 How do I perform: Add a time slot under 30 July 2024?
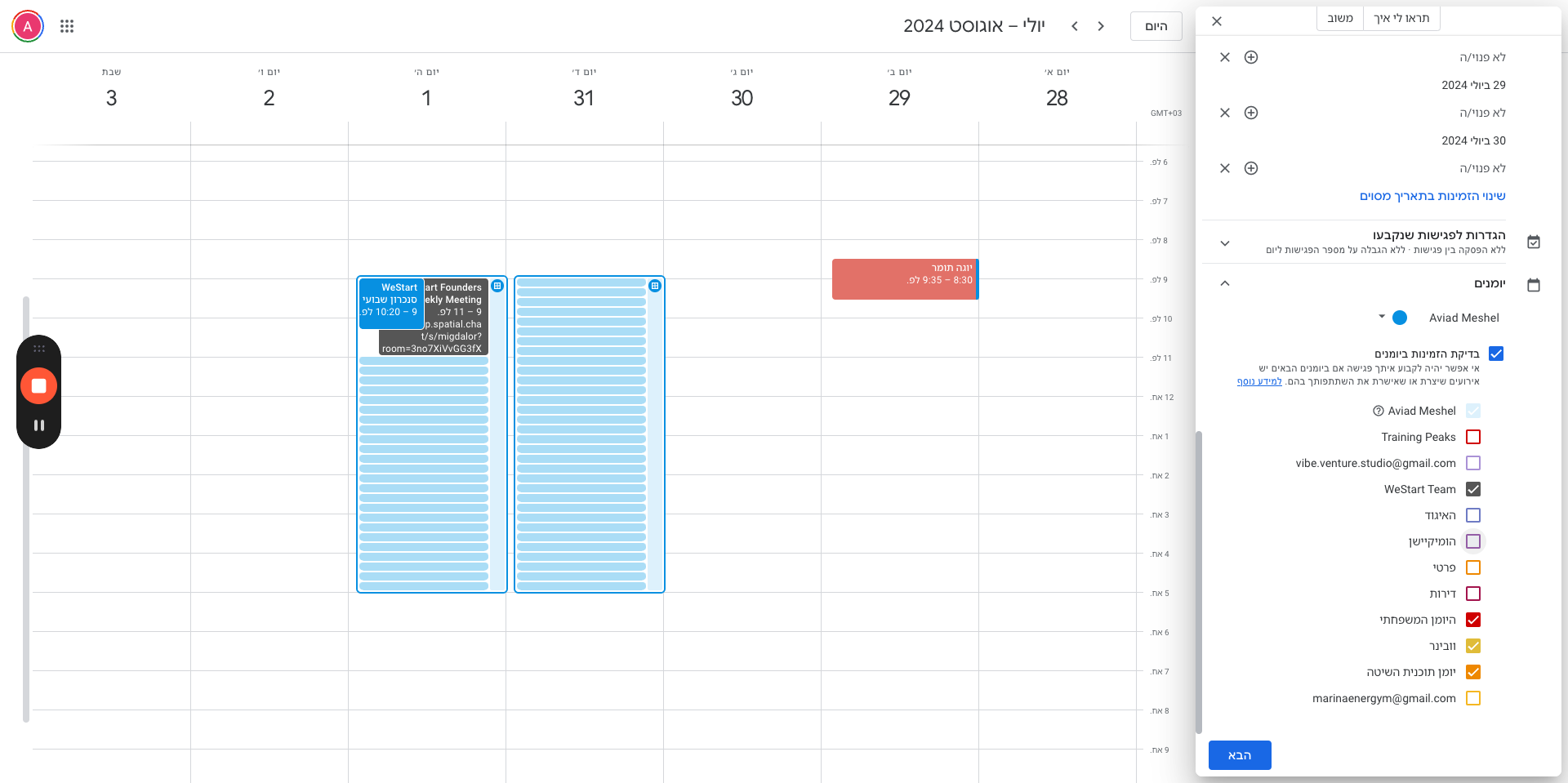1251,168
